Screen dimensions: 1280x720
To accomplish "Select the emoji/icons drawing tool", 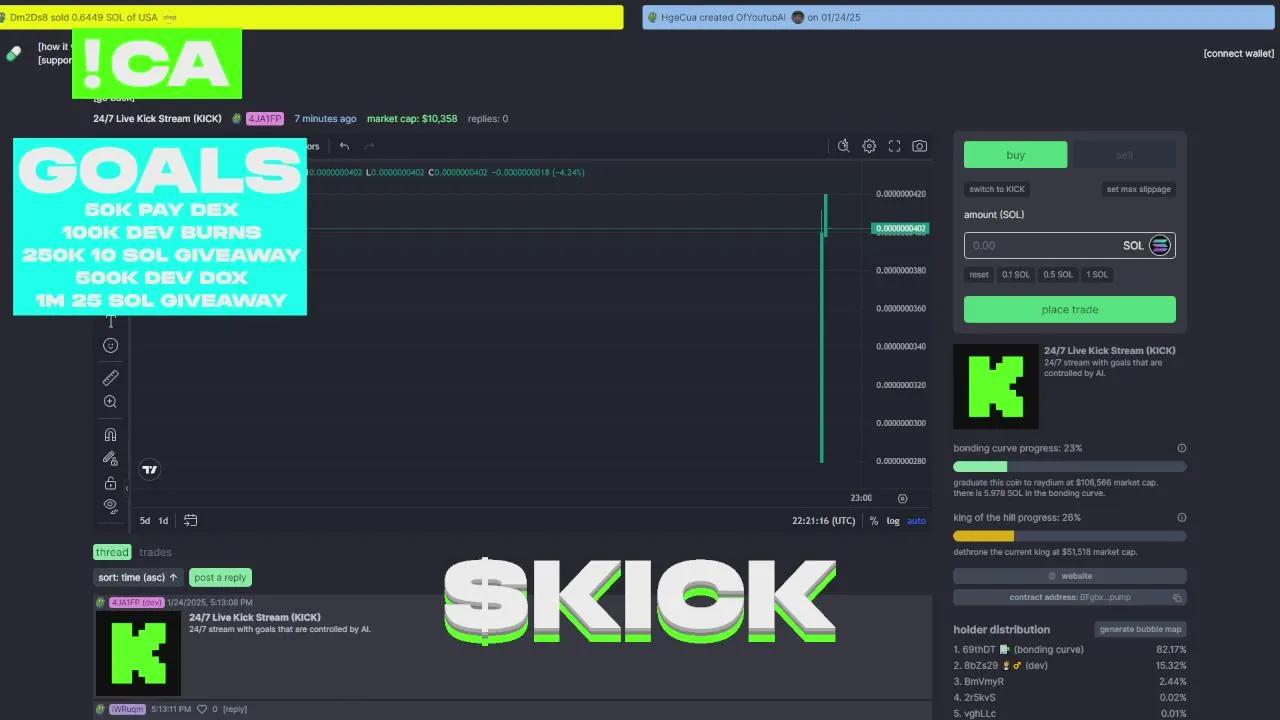I will click(x=110, y=345).
